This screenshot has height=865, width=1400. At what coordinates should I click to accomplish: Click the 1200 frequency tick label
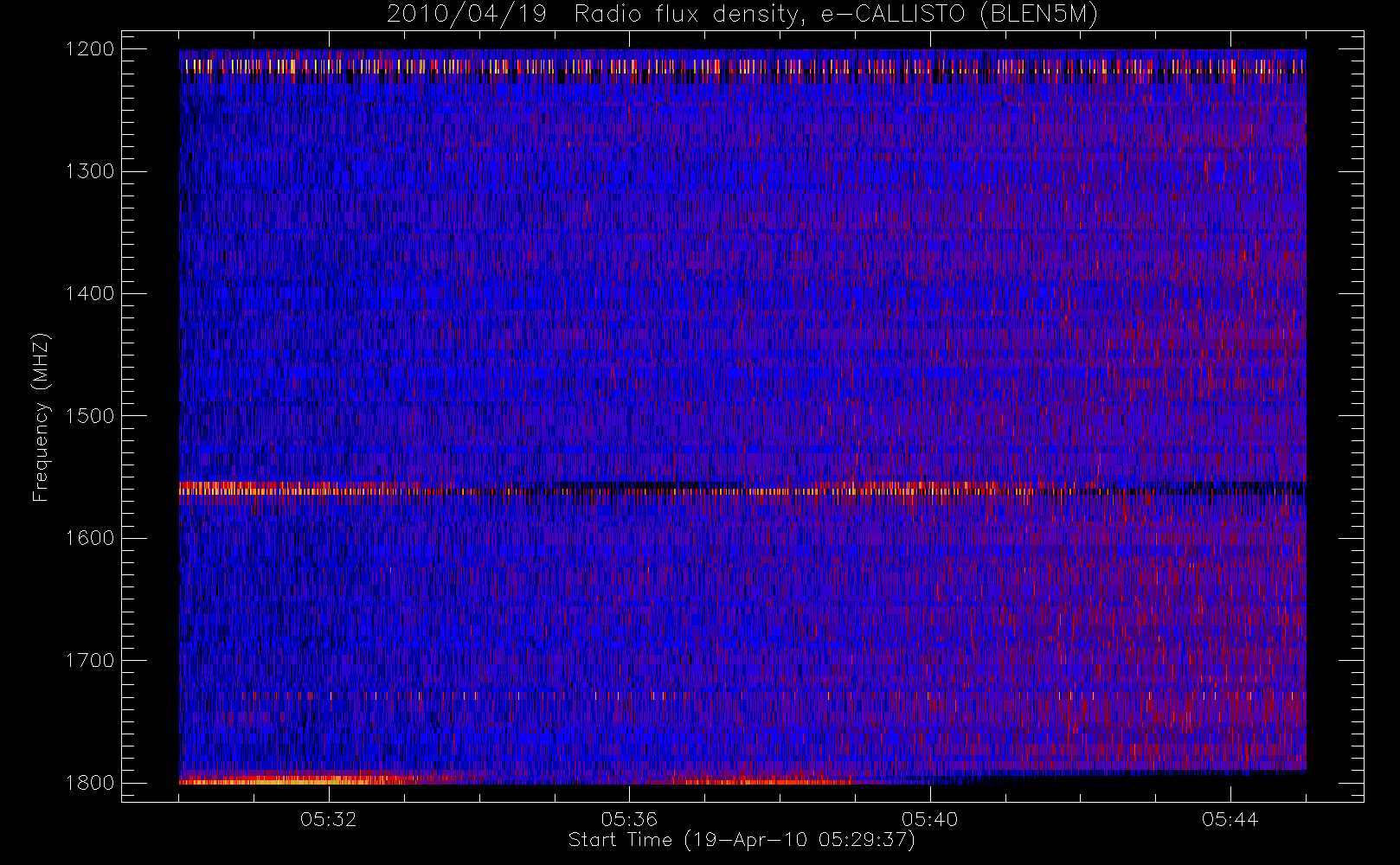click(90, 49)
